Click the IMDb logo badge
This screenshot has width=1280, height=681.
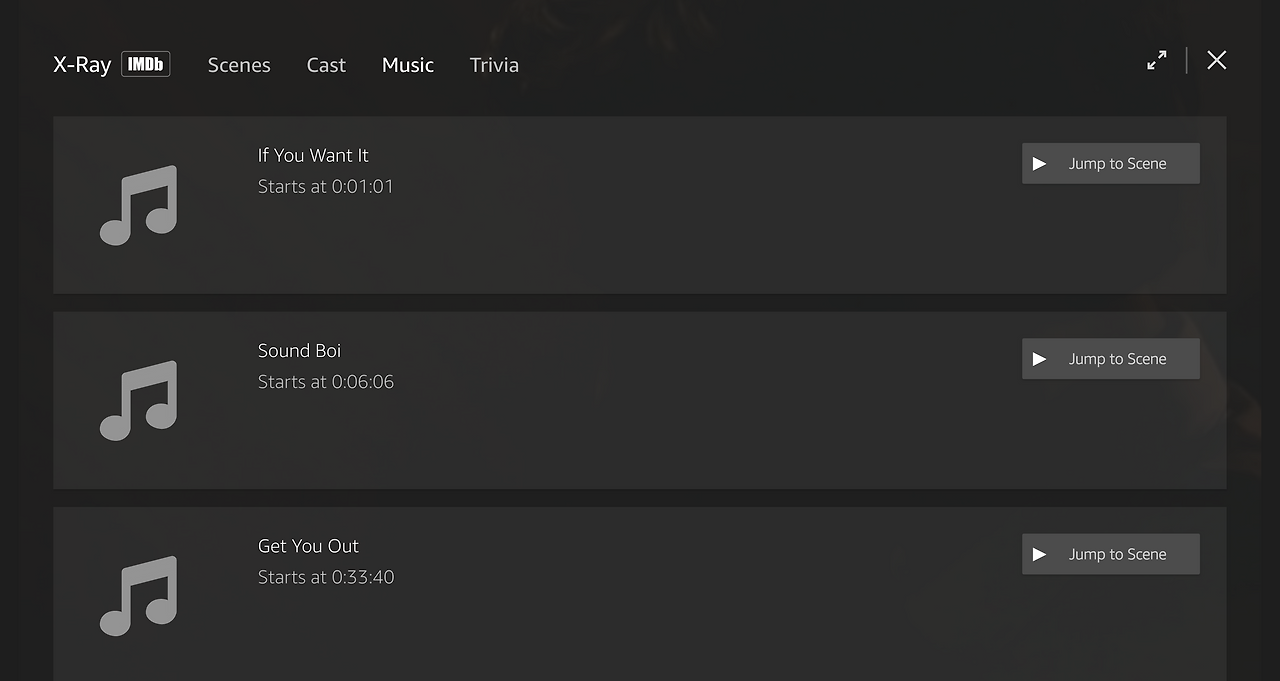(x=146, y=65)
